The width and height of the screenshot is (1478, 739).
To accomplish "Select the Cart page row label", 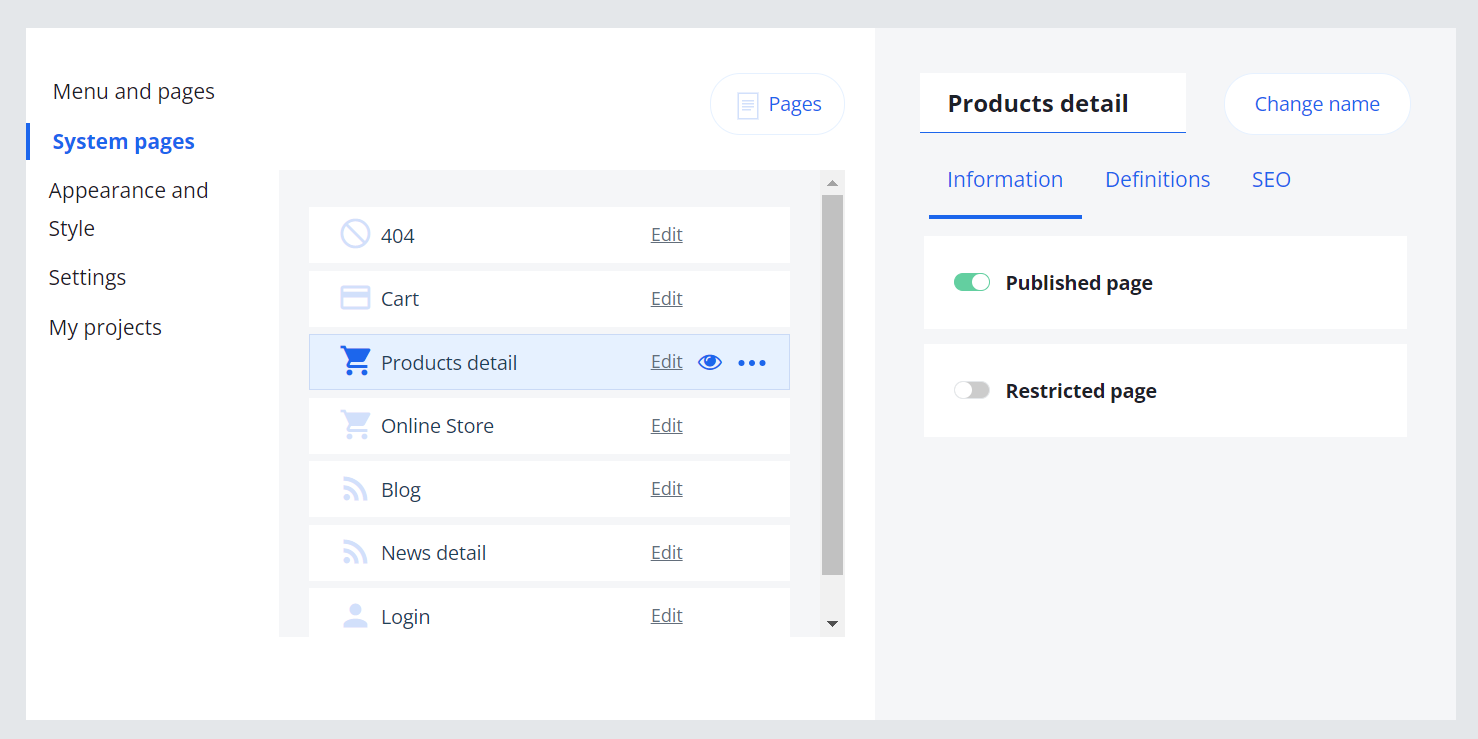I will tap(400, 299).
